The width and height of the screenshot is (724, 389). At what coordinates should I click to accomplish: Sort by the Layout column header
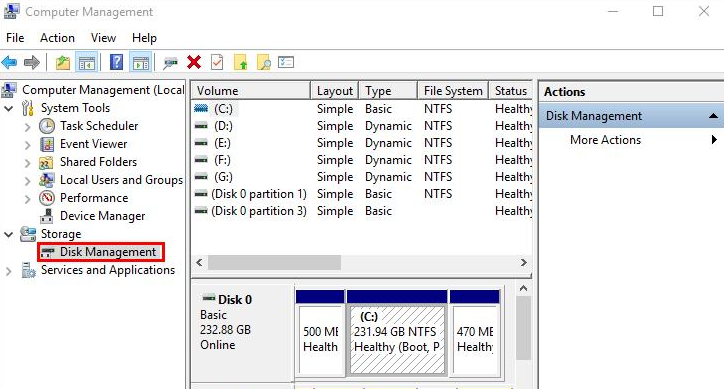coord(335,91)
